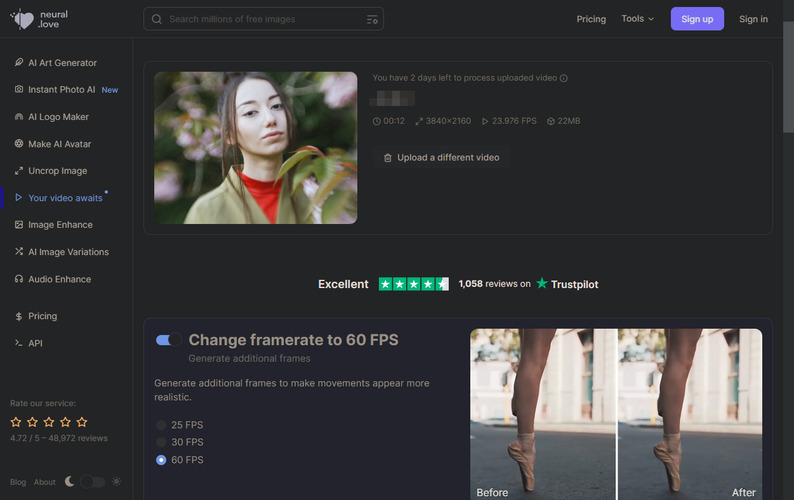Click the Uncrop Image arrows icon
Image resolution: width=794 pixels, height=500 pixels.
tap(19, 171)
